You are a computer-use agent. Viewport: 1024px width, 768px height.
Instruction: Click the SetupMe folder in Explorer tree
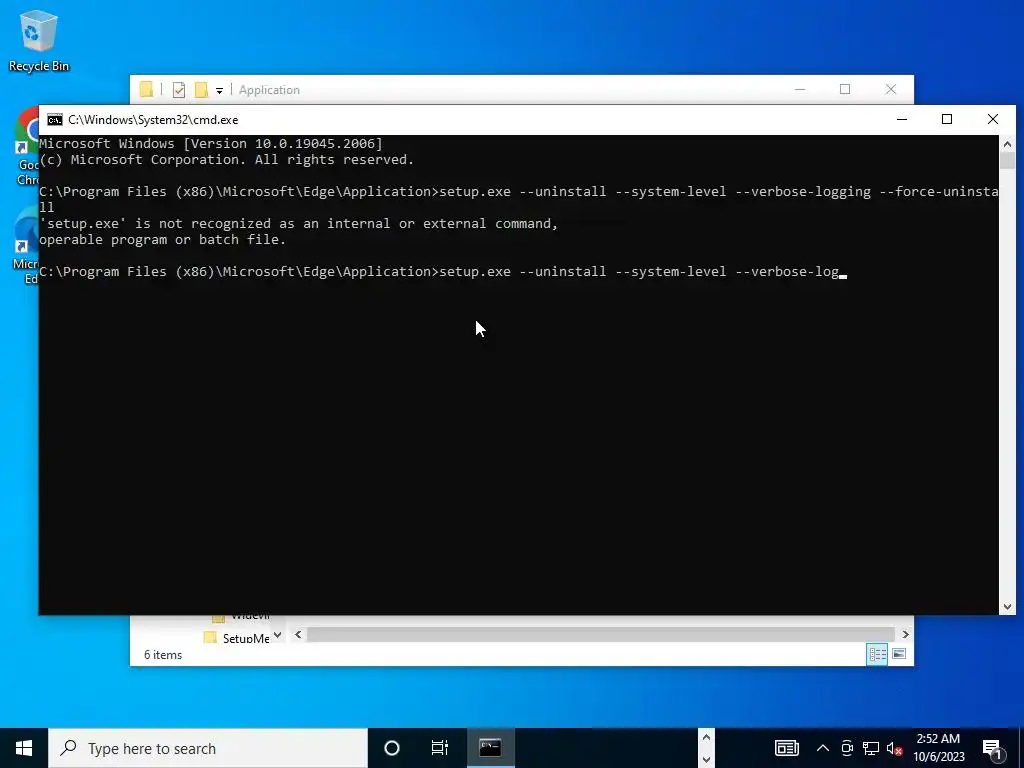pos(238,638)
